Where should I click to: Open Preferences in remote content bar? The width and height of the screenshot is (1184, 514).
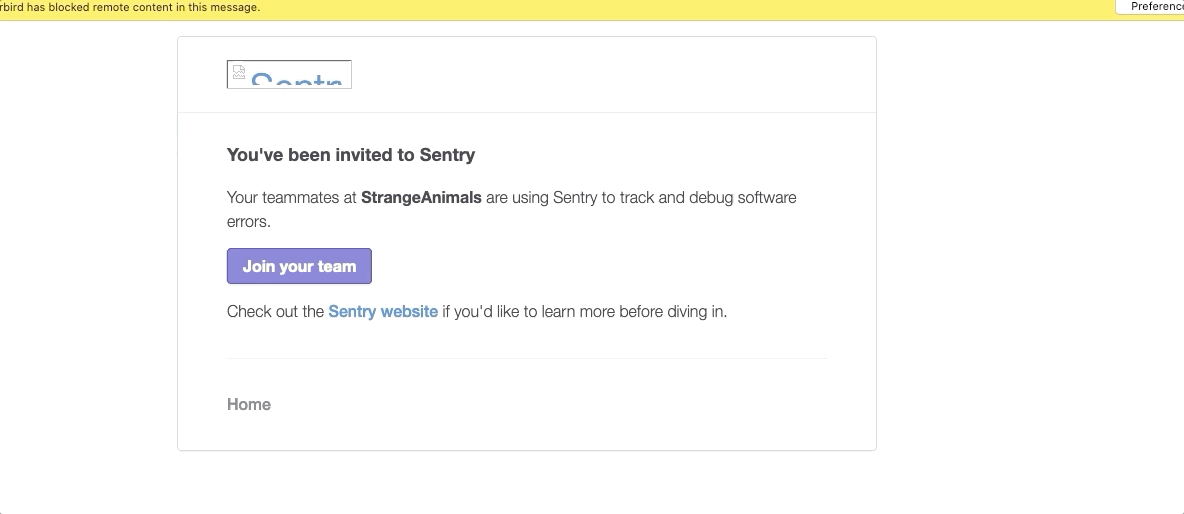1150,7
